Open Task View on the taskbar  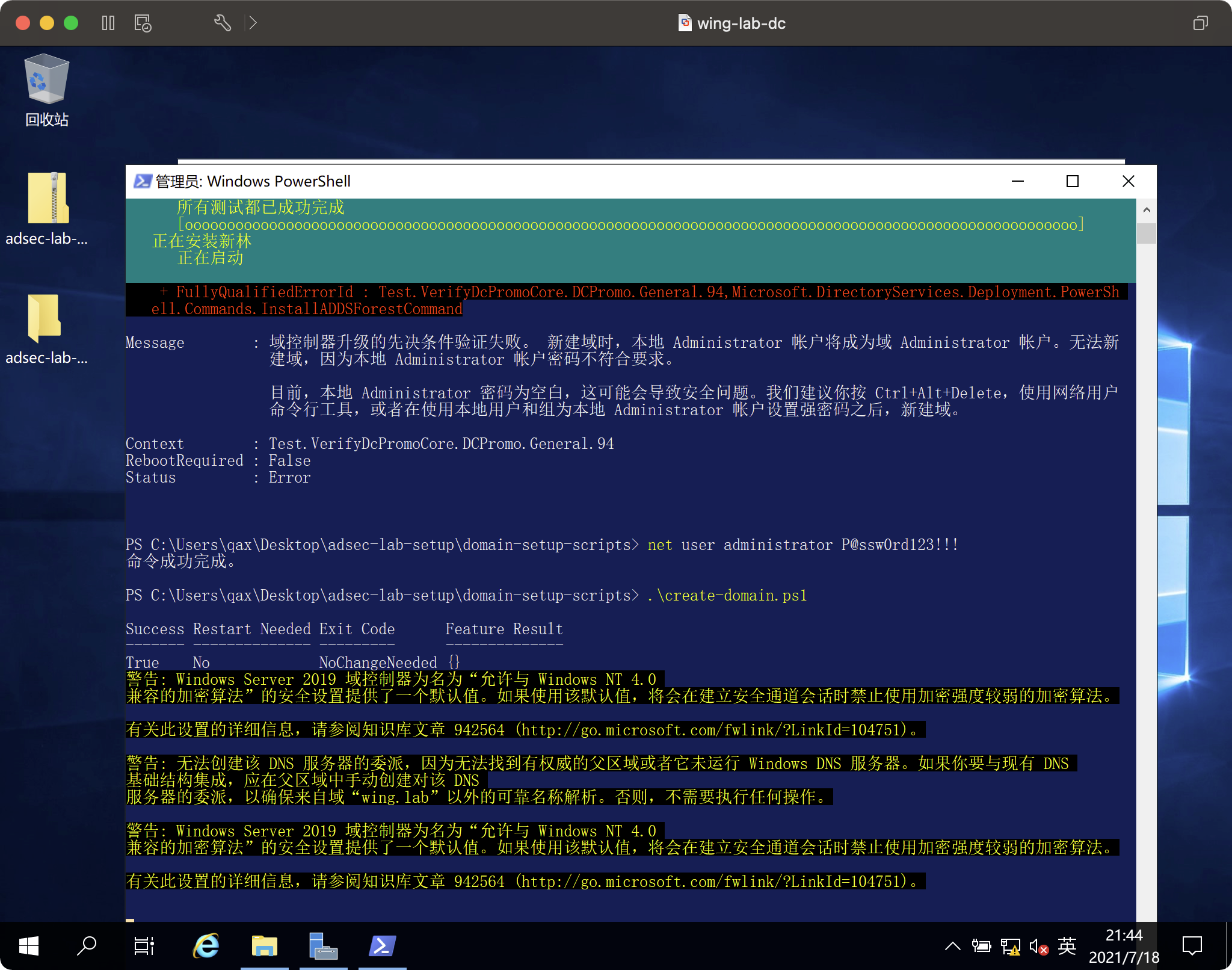pyautogui.click(x=144, y=946)
